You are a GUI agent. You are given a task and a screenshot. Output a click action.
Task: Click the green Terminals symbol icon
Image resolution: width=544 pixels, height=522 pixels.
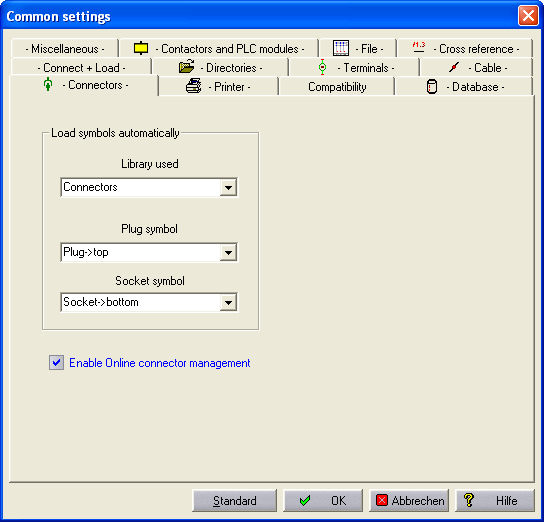click(322, 67)
